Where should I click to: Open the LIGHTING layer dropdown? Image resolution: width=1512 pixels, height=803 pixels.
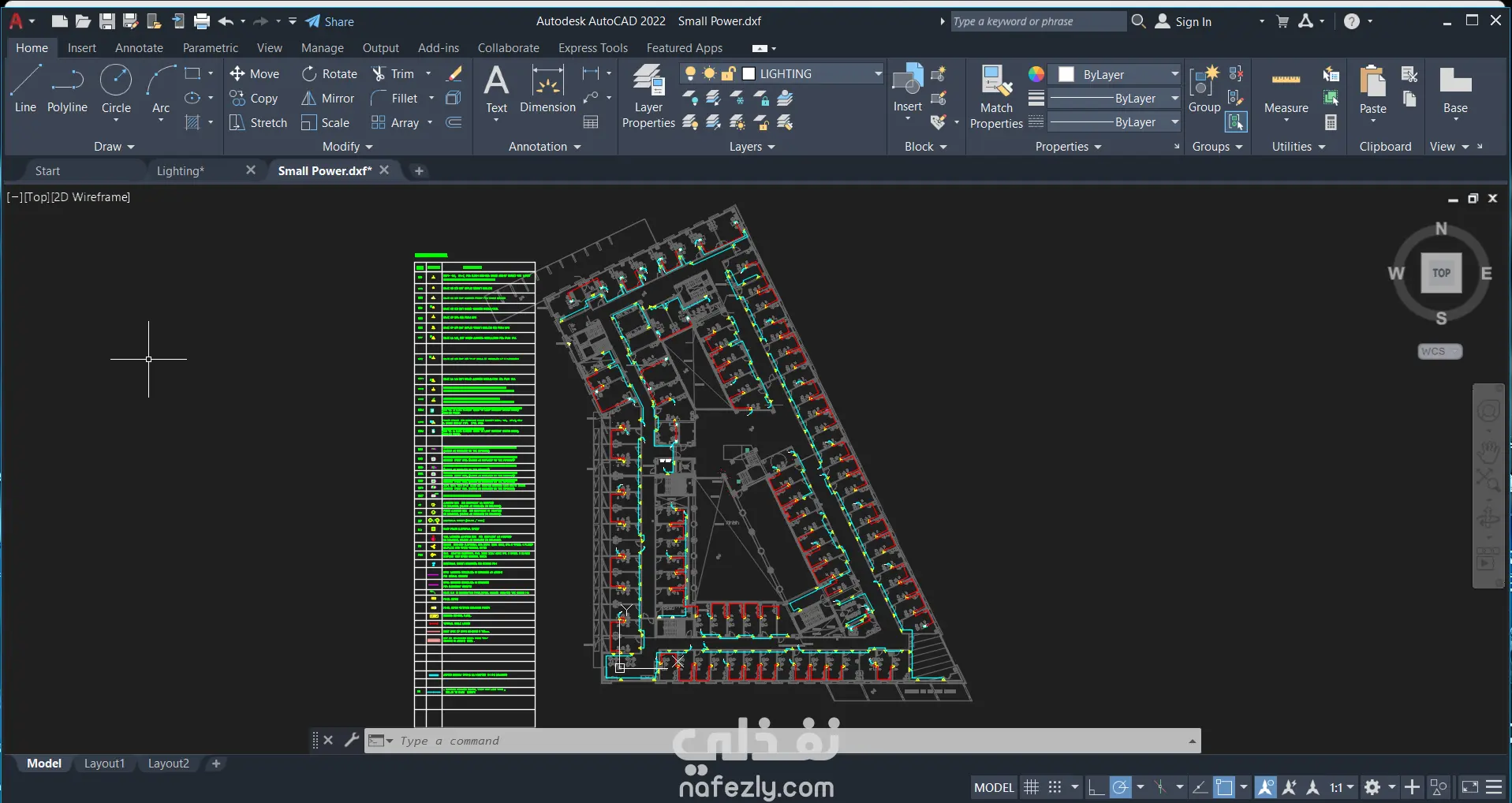(877, 74)
